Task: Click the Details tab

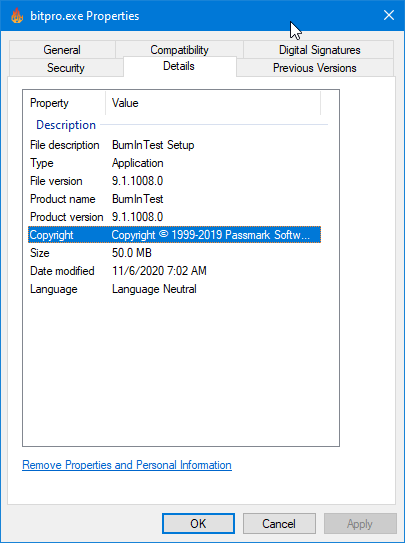Action: (x=179, y=66)
